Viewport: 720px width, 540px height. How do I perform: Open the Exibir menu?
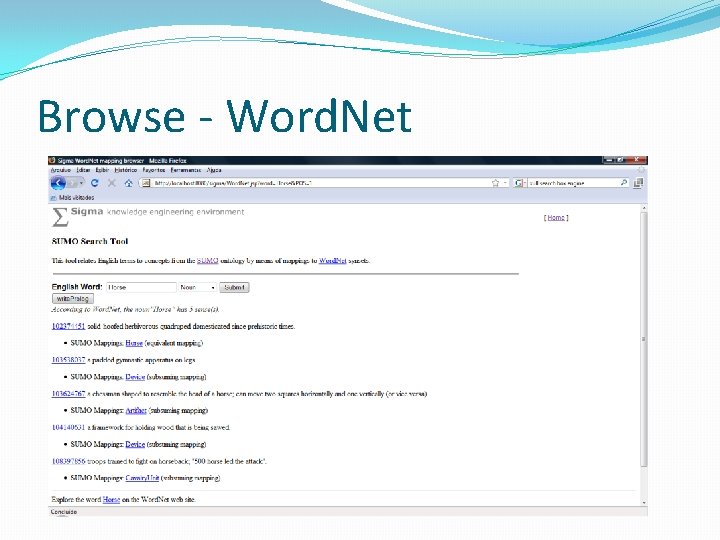(x=102, y=170)
